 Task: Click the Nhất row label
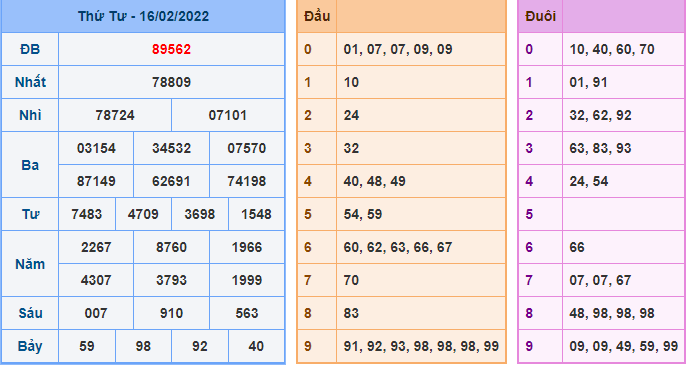click(x=30, y=82)
